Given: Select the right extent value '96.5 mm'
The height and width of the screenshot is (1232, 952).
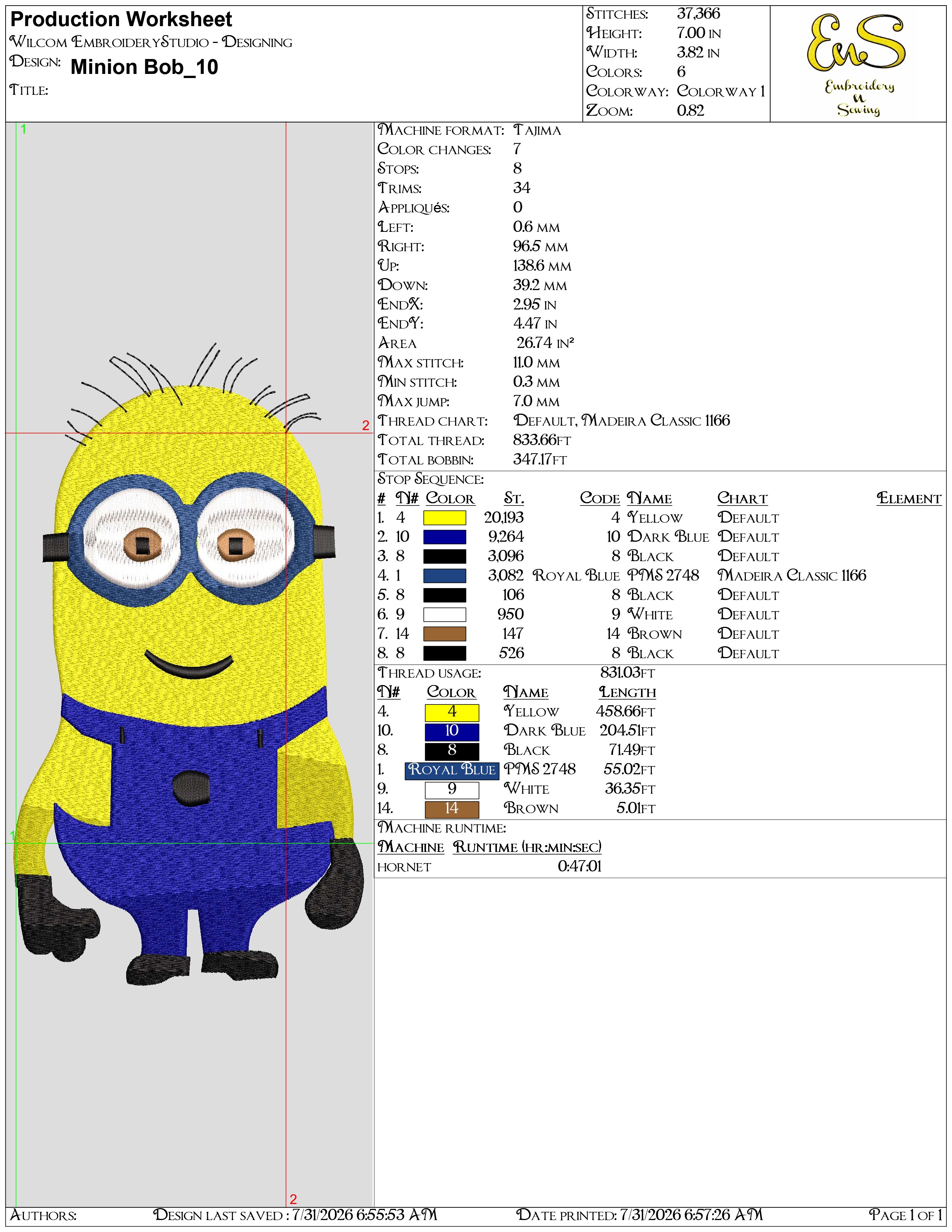Looking at the screenshot, I should 540,246.
